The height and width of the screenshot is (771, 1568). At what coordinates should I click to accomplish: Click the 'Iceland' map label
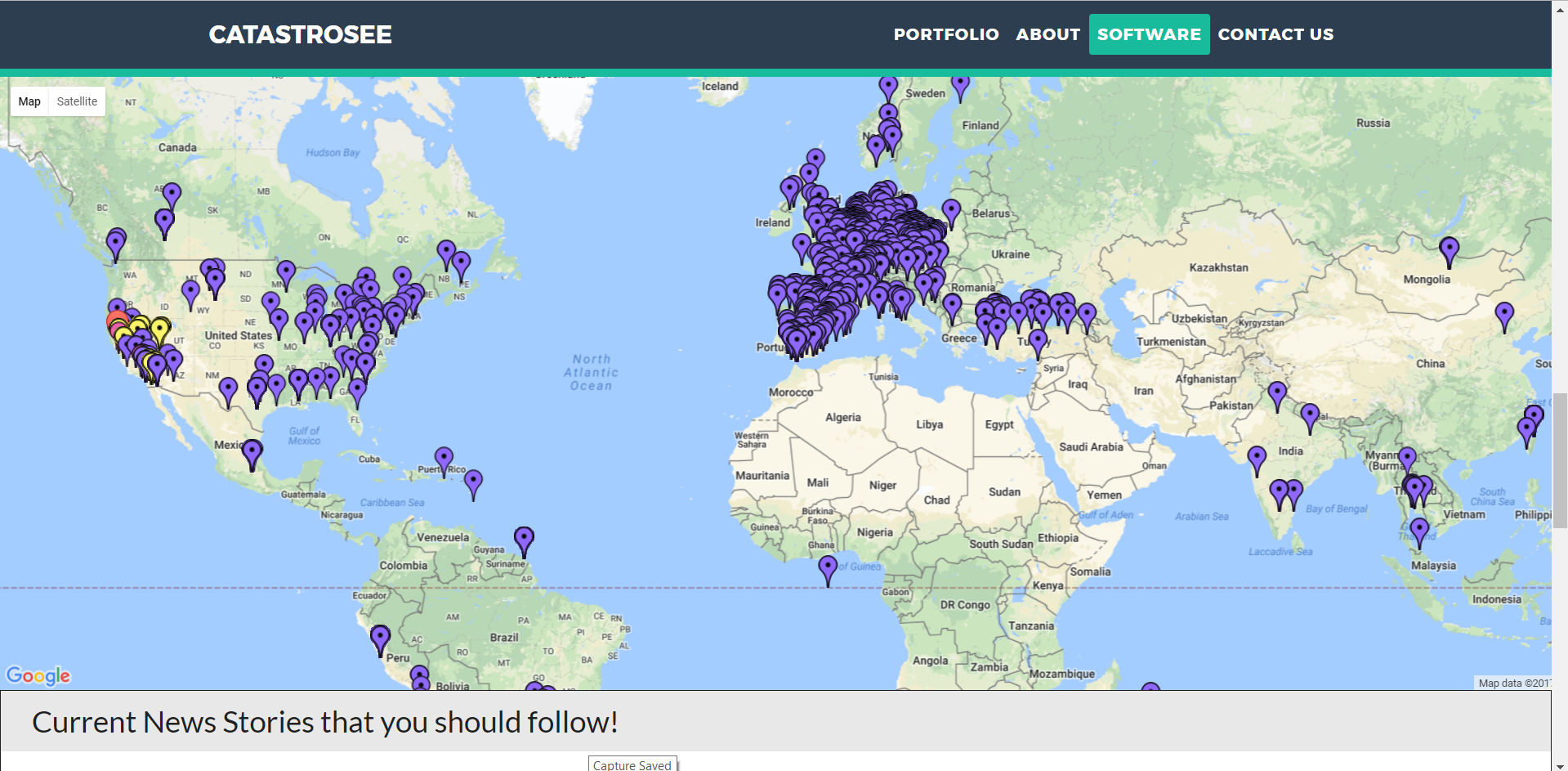tap(720, 87)
